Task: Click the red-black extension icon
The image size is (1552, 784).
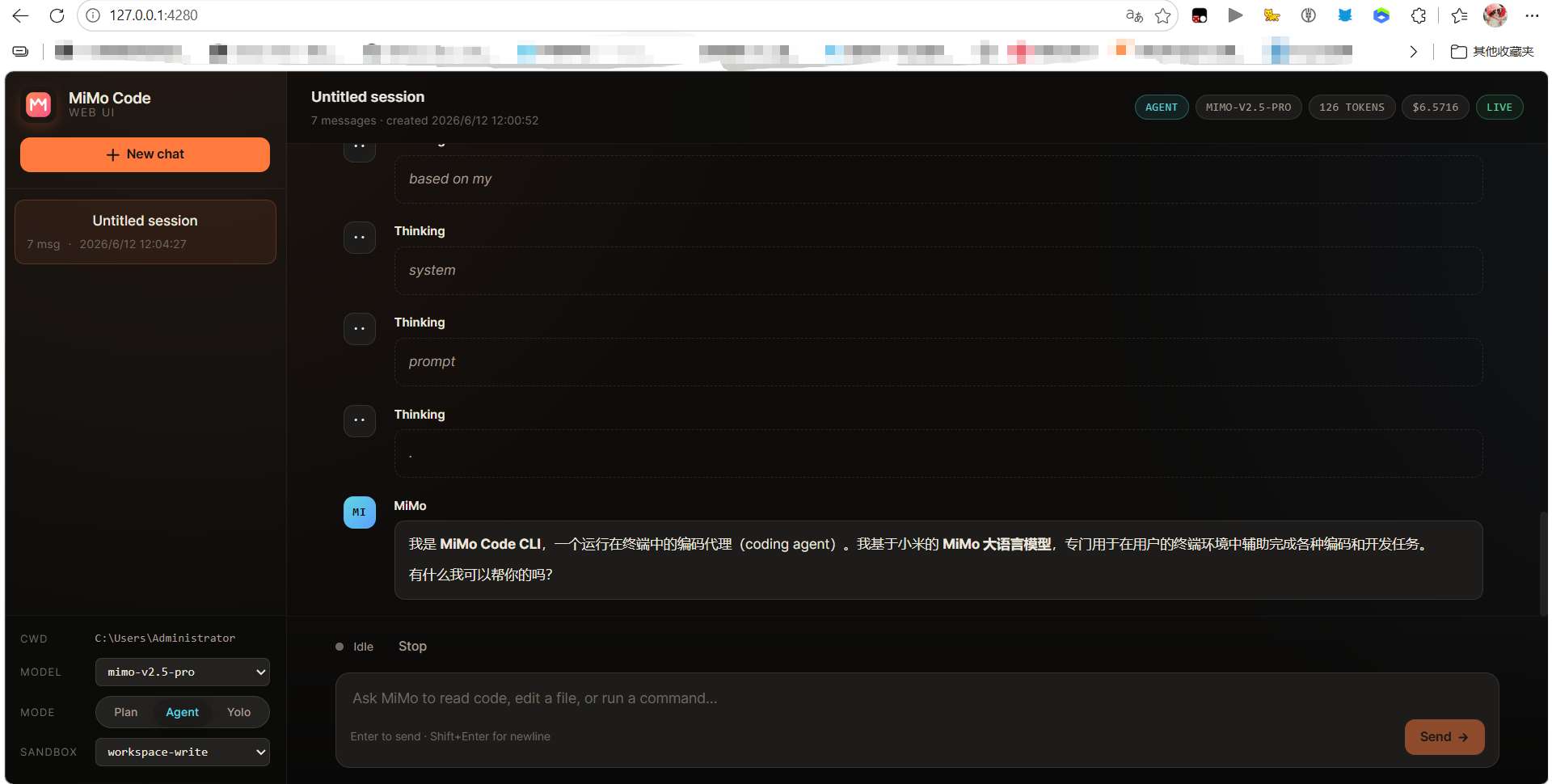Action: click(x=1200, y=15)
